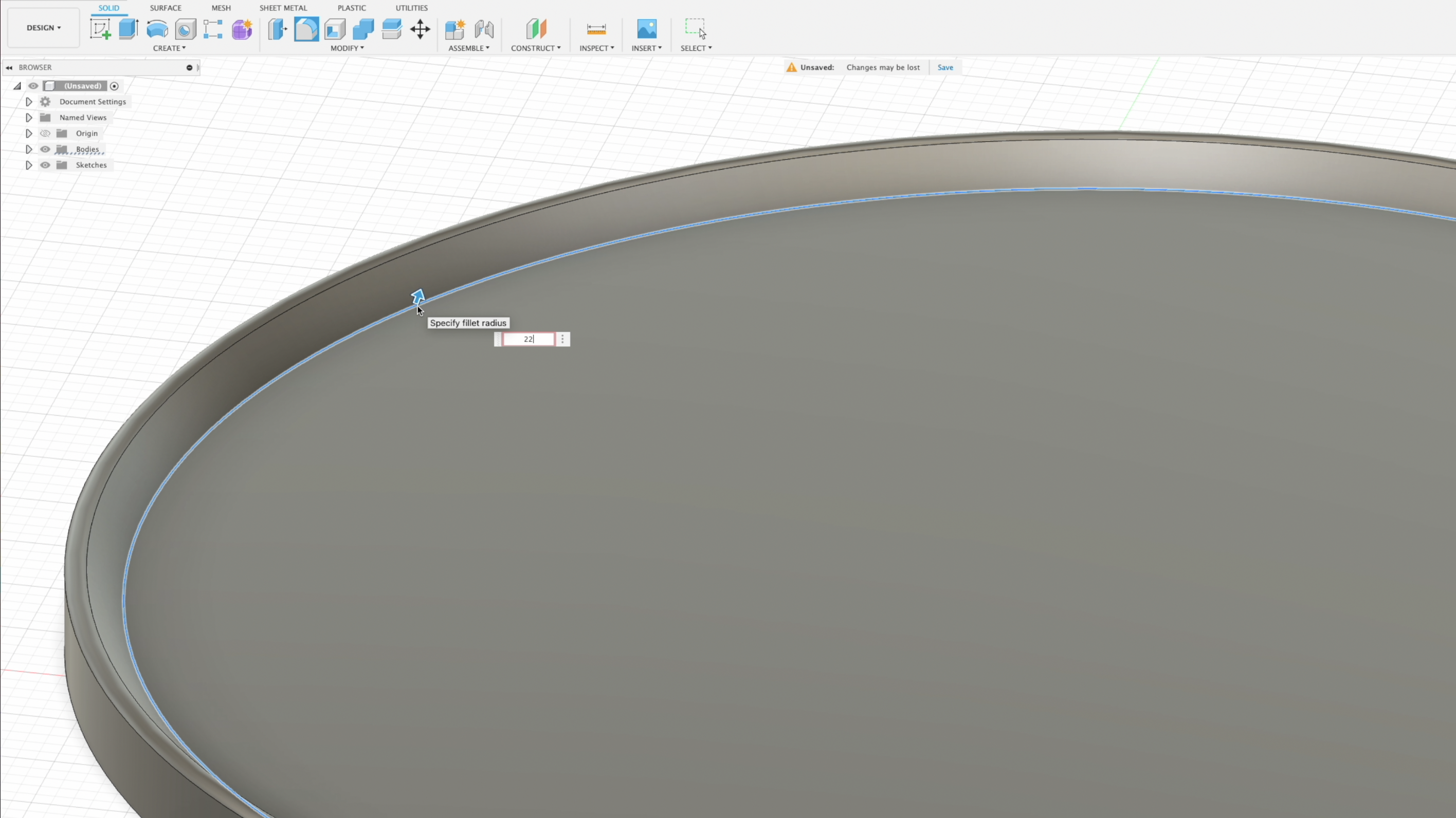The image size is (1456, 818).
Task: Click the Fillet tool icon
Action: click(306, 29)
